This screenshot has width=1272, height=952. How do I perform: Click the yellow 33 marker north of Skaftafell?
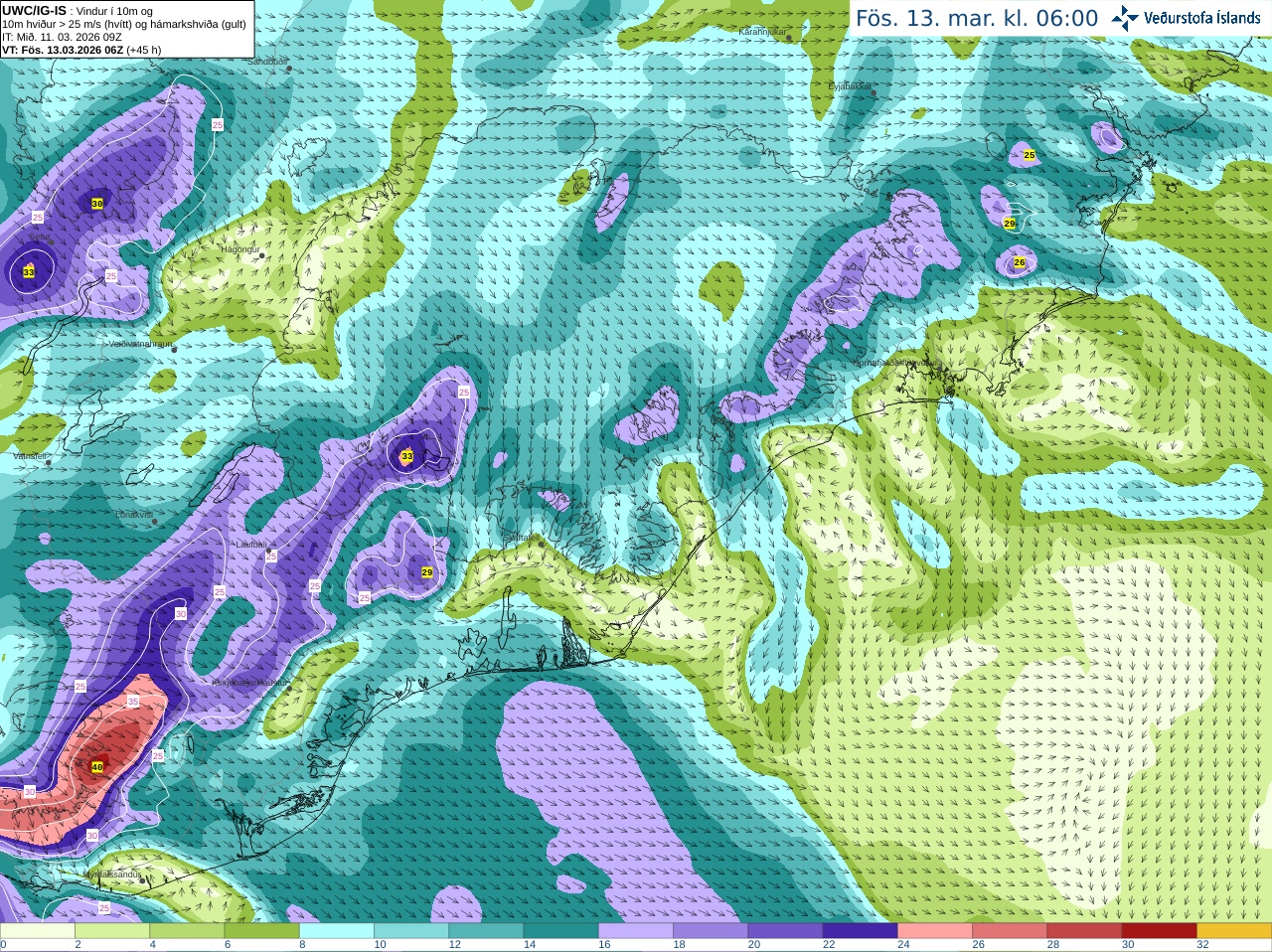(406, 456)
